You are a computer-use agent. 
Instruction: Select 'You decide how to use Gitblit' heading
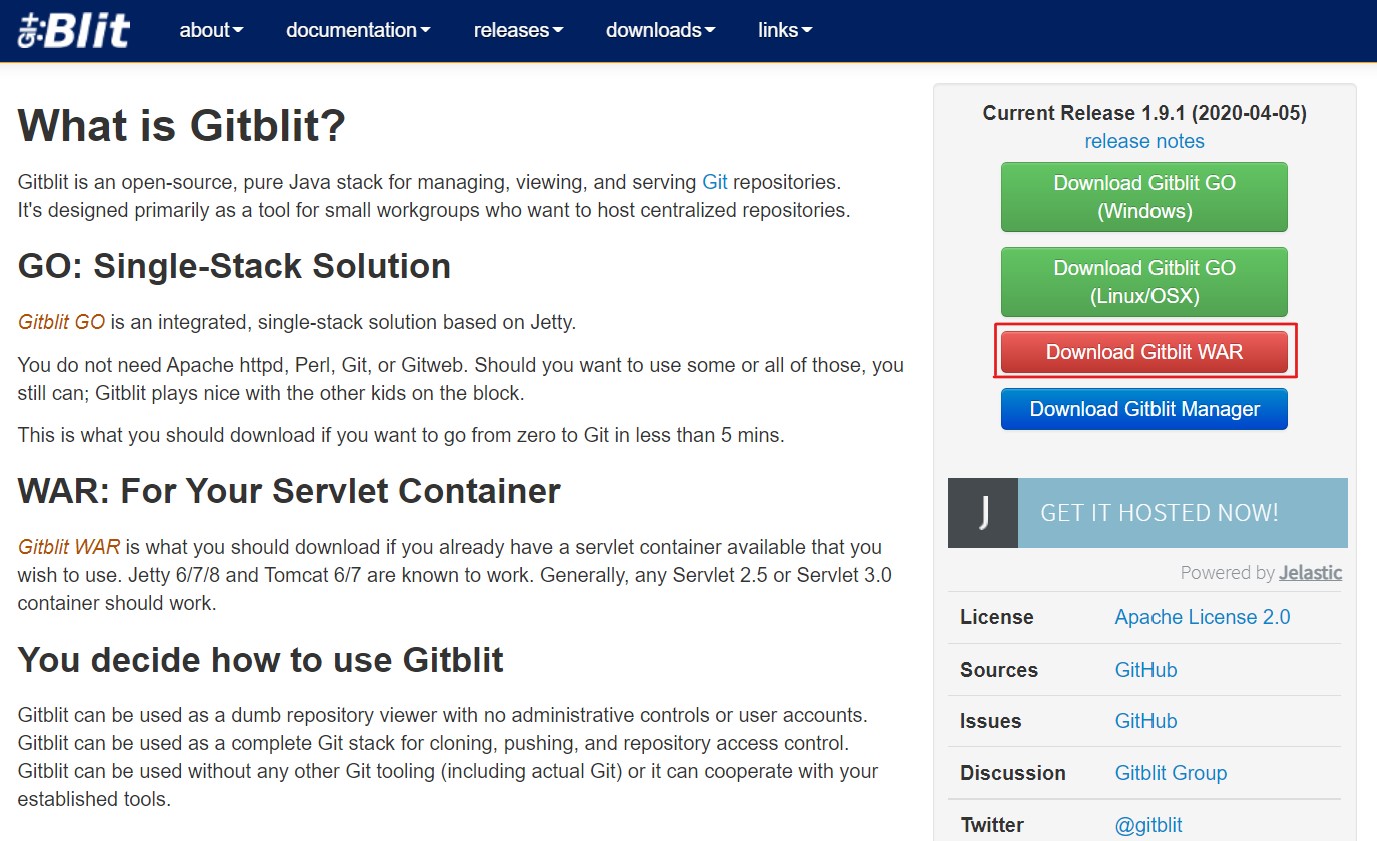point(260,660)
